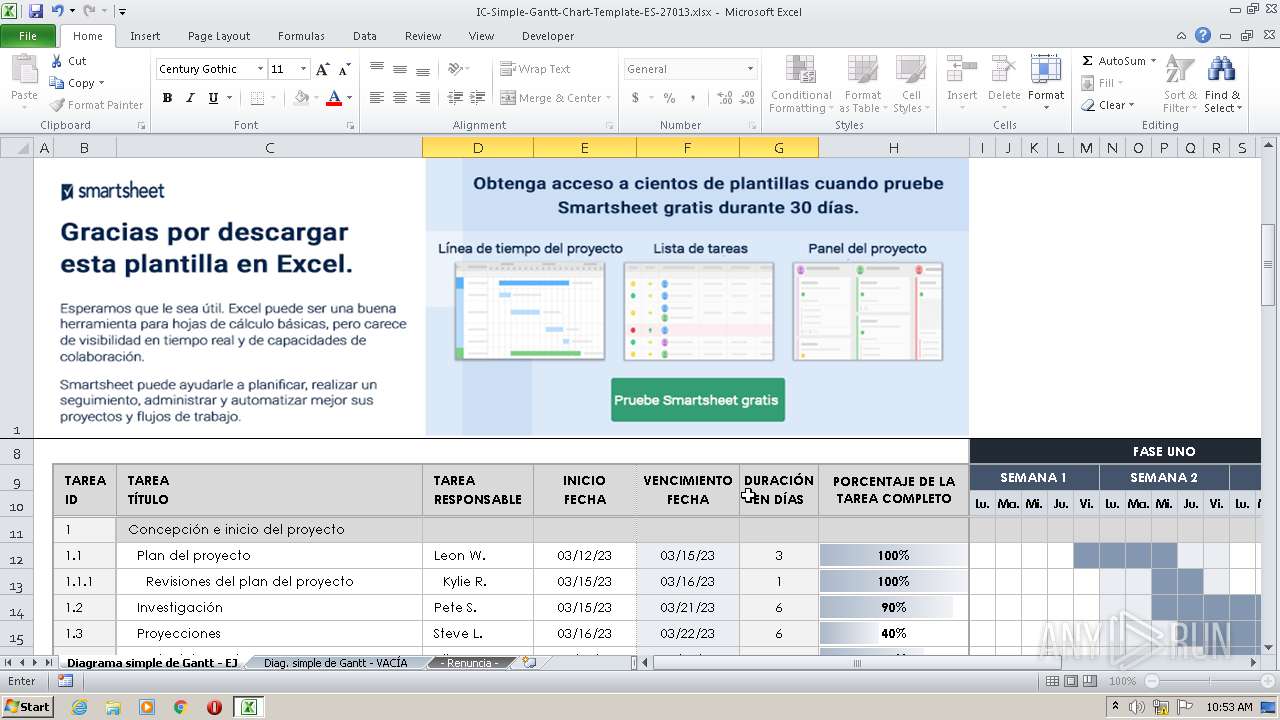Viewport: 1280px width, 720px height.
Task: Apply left text alignment
Action: click(377, 98)
